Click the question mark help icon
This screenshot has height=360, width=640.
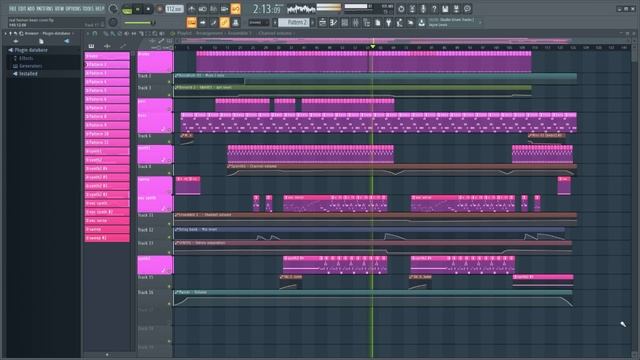pos(434,9)
